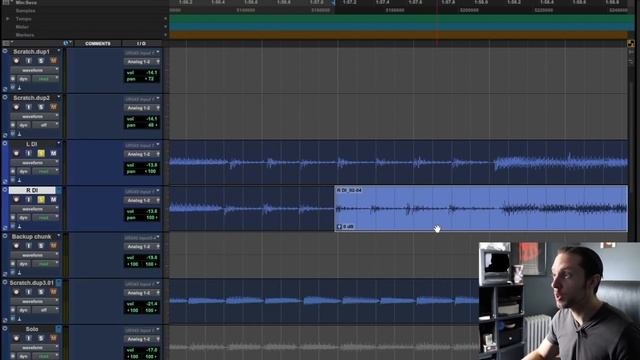The image size is (640, 360).
Task: Open Backup chunk input path selector
Action: [x=142, y=238]
